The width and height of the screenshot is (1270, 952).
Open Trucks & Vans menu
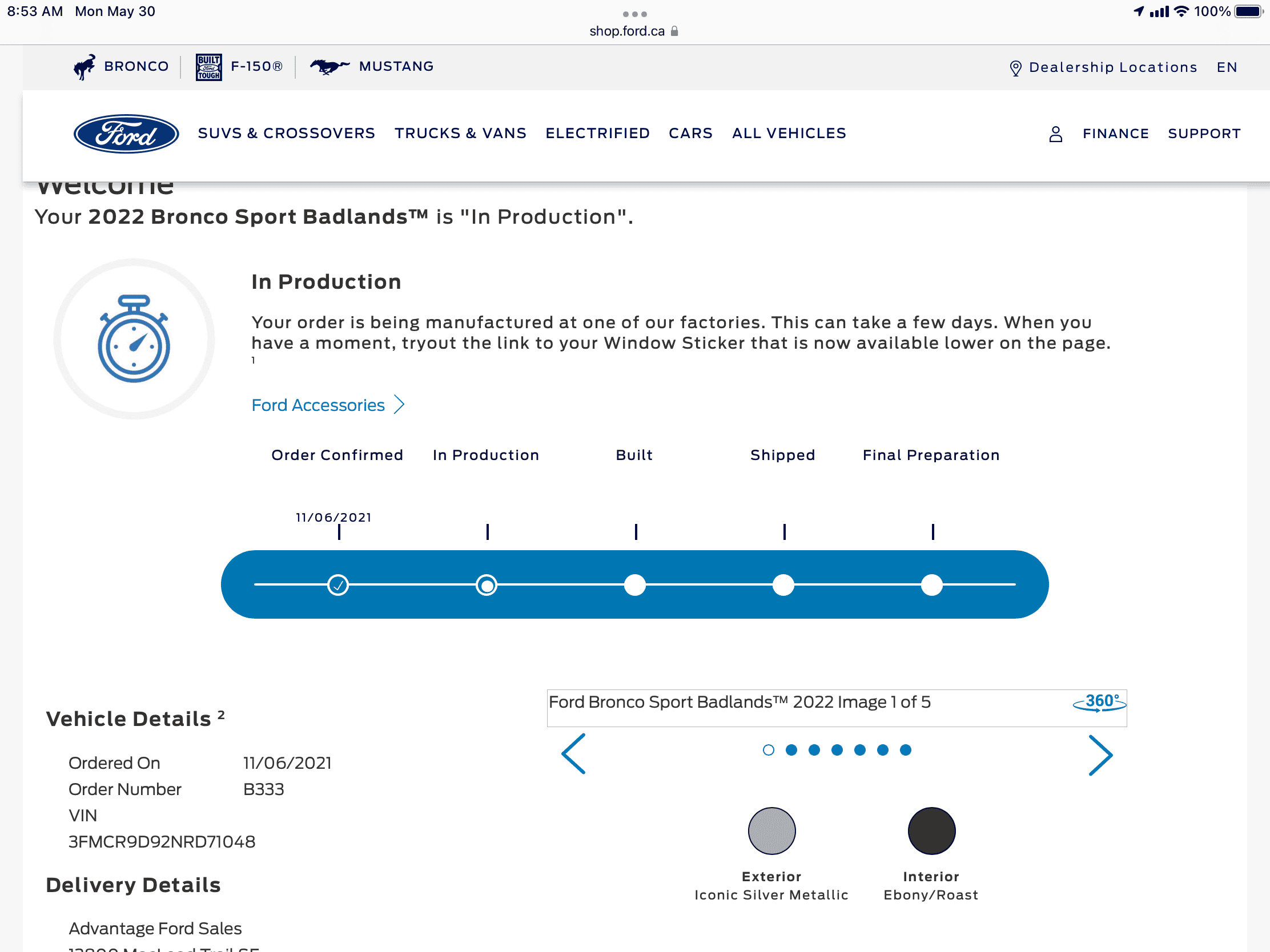click(x=460, y=133)
